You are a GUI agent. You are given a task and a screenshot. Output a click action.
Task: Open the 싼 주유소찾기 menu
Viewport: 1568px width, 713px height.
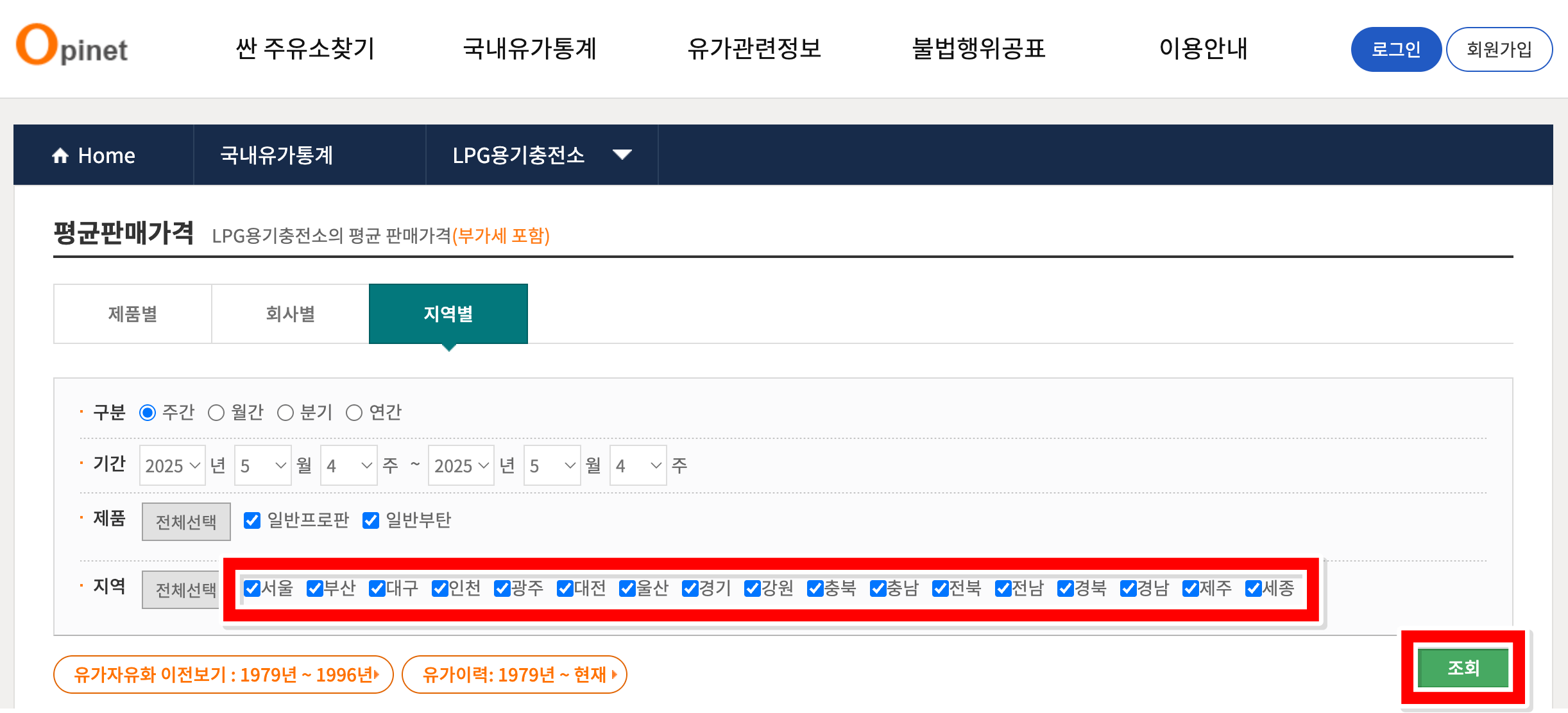point(305,49)
